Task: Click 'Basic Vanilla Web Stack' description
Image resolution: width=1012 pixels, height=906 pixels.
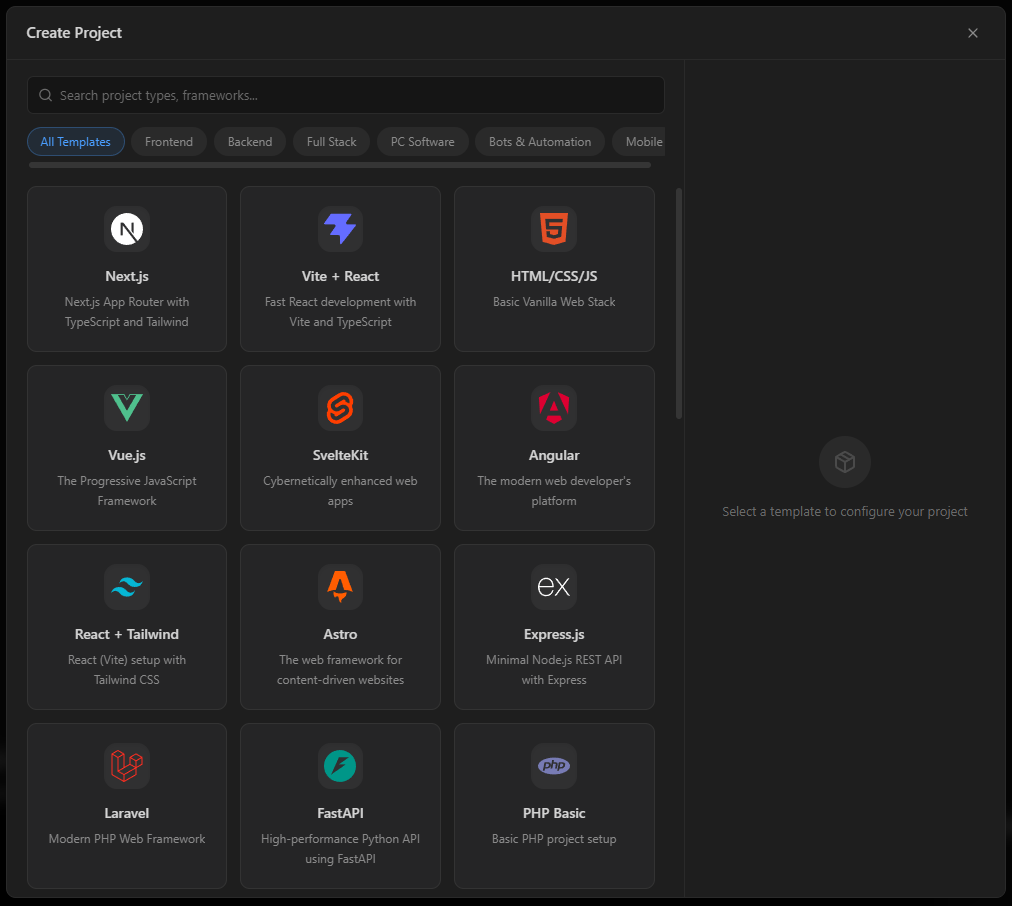Action: click(x=554, y=302)
